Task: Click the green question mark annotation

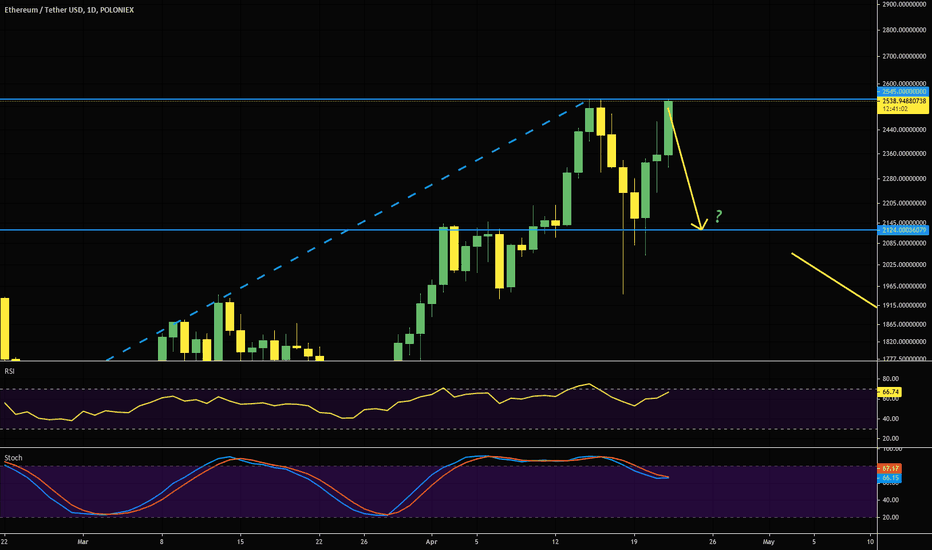Action: [719, 216]
